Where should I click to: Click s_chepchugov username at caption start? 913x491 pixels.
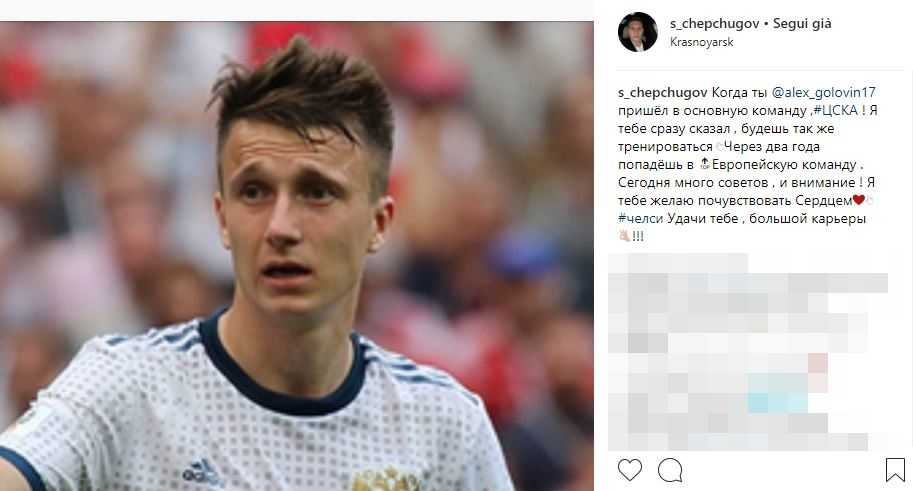click(663, 93)
